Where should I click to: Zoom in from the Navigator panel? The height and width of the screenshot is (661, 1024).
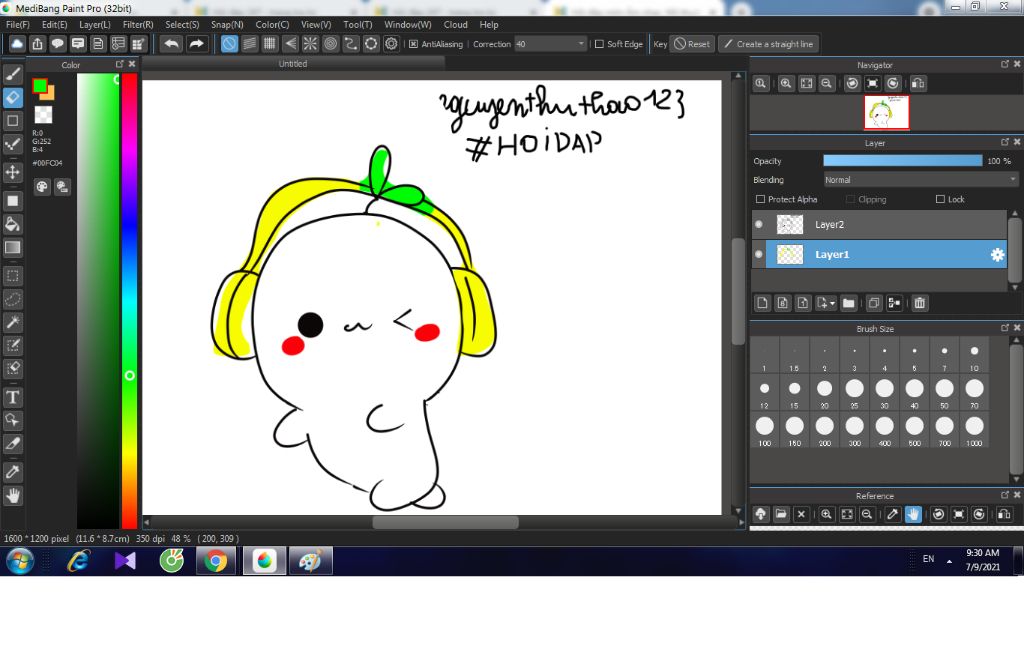(x=786, y=84)
